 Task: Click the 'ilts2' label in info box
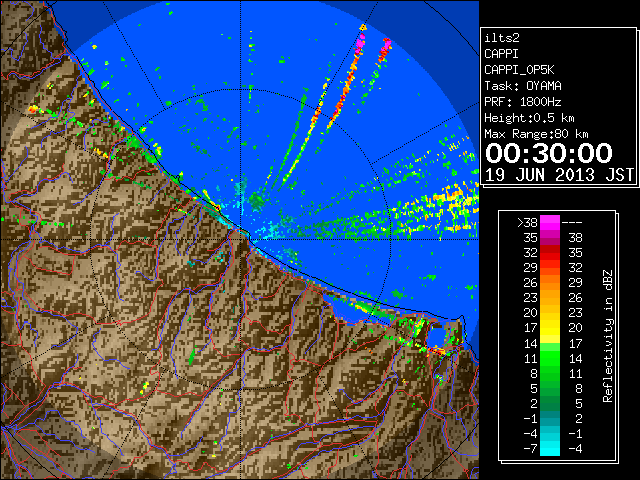(502, 38)
